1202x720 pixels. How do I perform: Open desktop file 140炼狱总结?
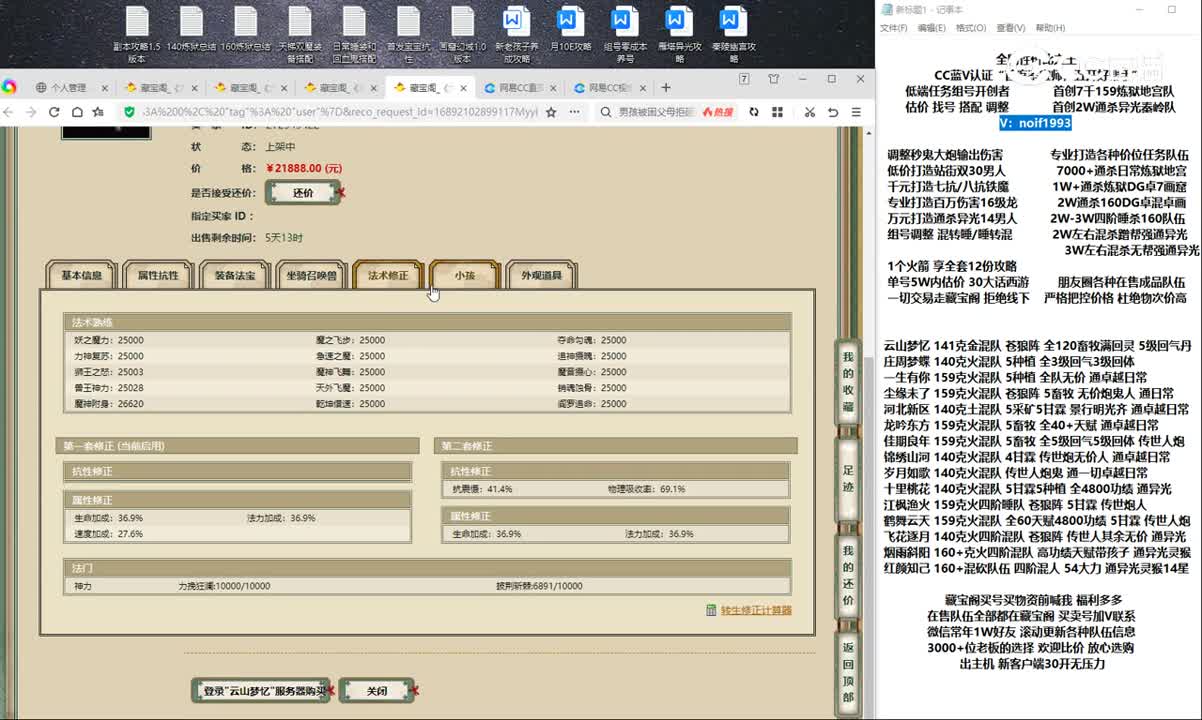coord(191,29)
